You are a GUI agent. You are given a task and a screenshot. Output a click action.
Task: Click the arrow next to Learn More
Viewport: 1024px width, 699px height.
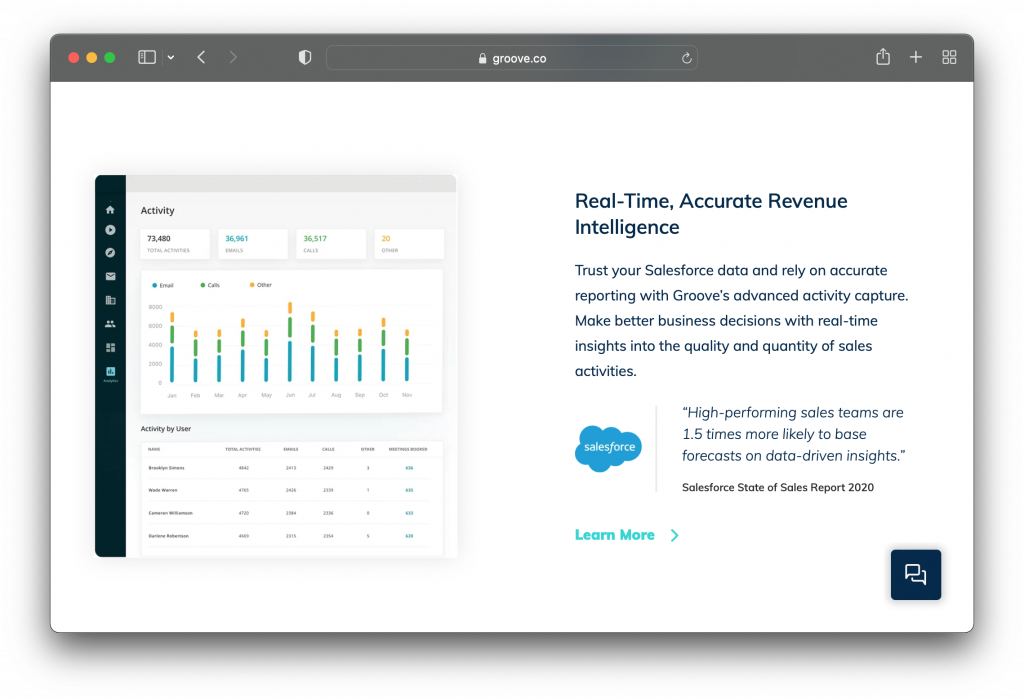674,535
